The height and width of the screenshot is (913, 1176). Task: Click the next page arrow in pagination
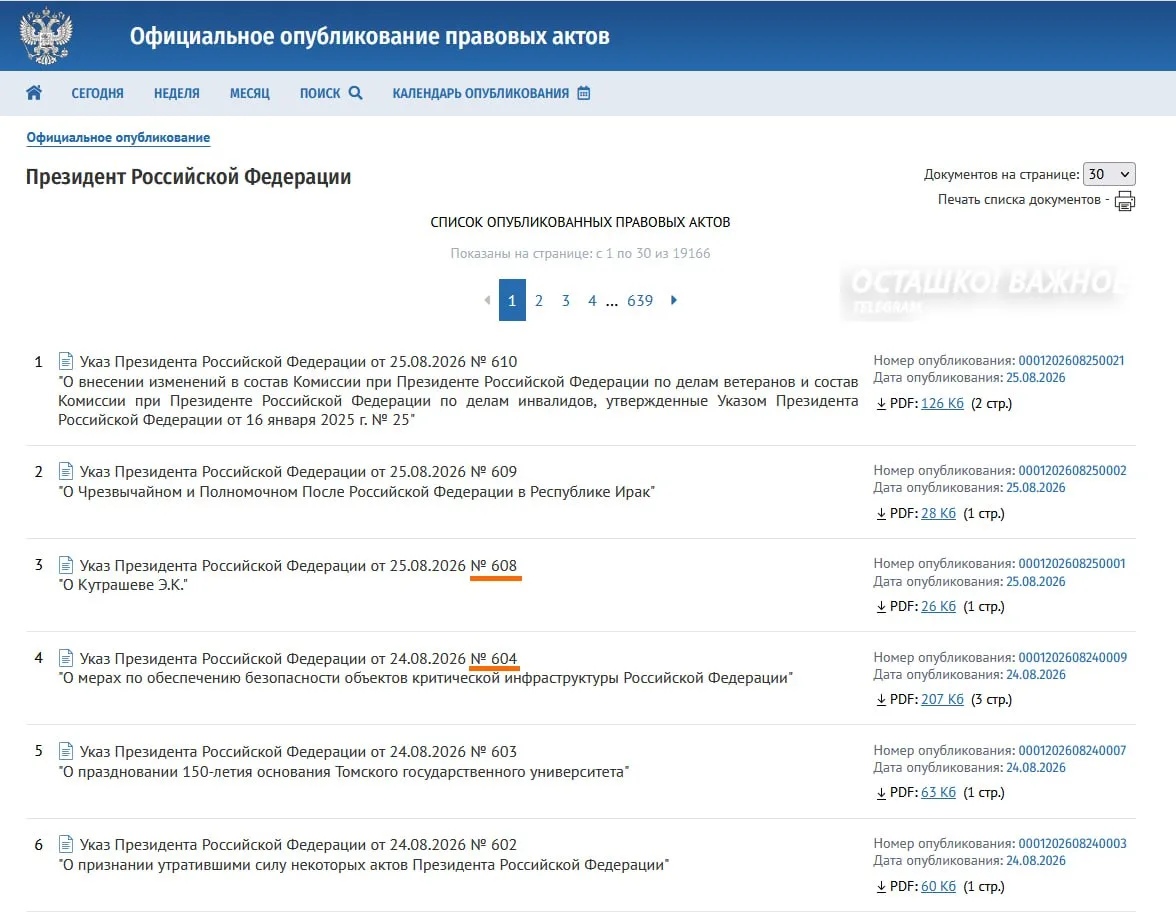[674, 300]
